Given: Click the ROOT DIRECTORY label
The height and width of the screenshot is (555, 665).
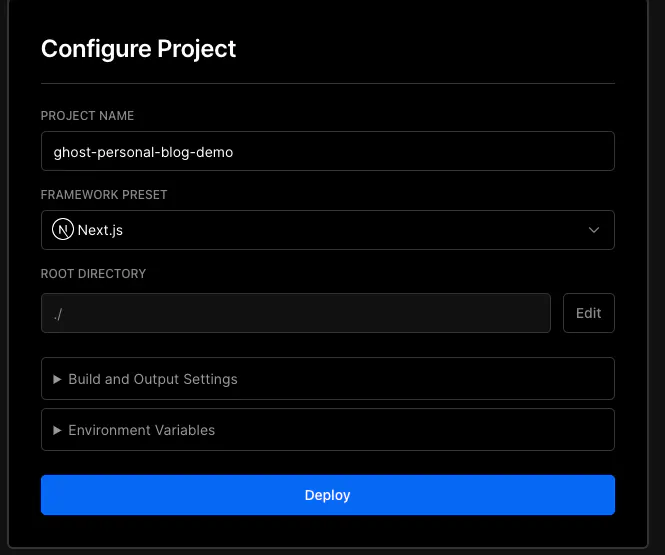Looking at the screenshot, I should tap(93, 273).
